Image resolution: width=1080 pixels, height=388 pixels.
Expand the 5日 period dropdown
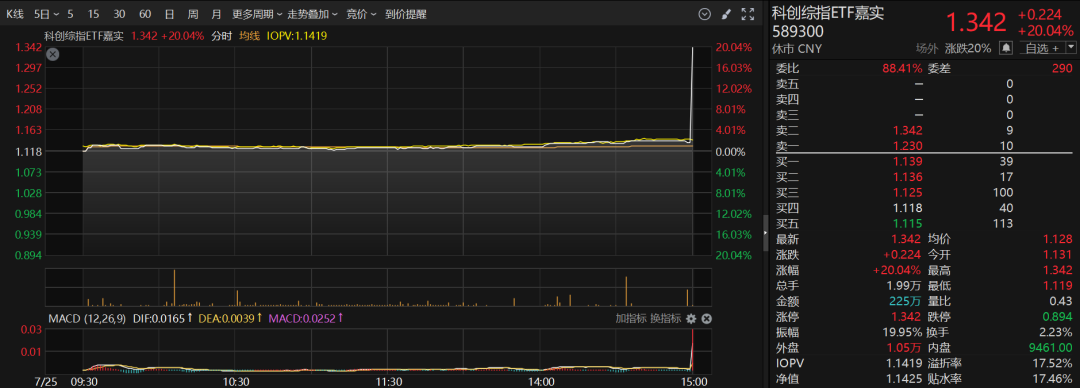[x=47, y=14]
